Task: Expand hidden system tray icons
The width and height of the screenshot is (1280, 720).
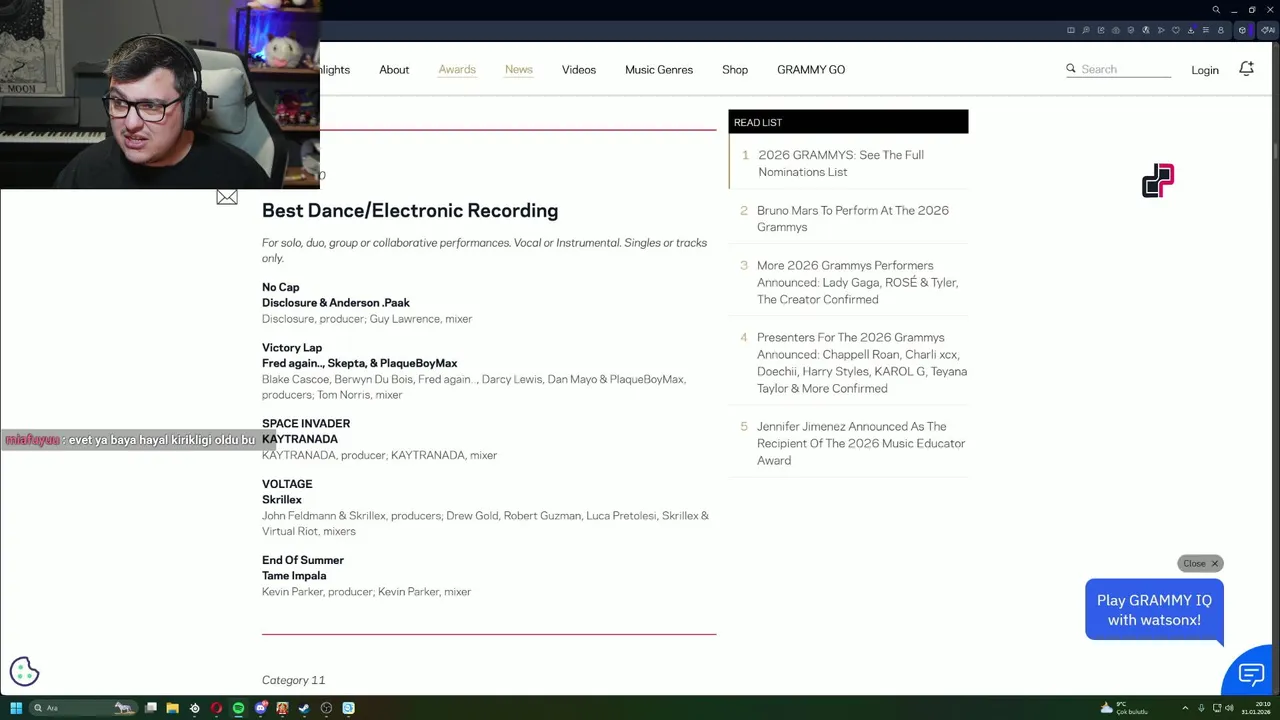Action: pos(1185,708)
